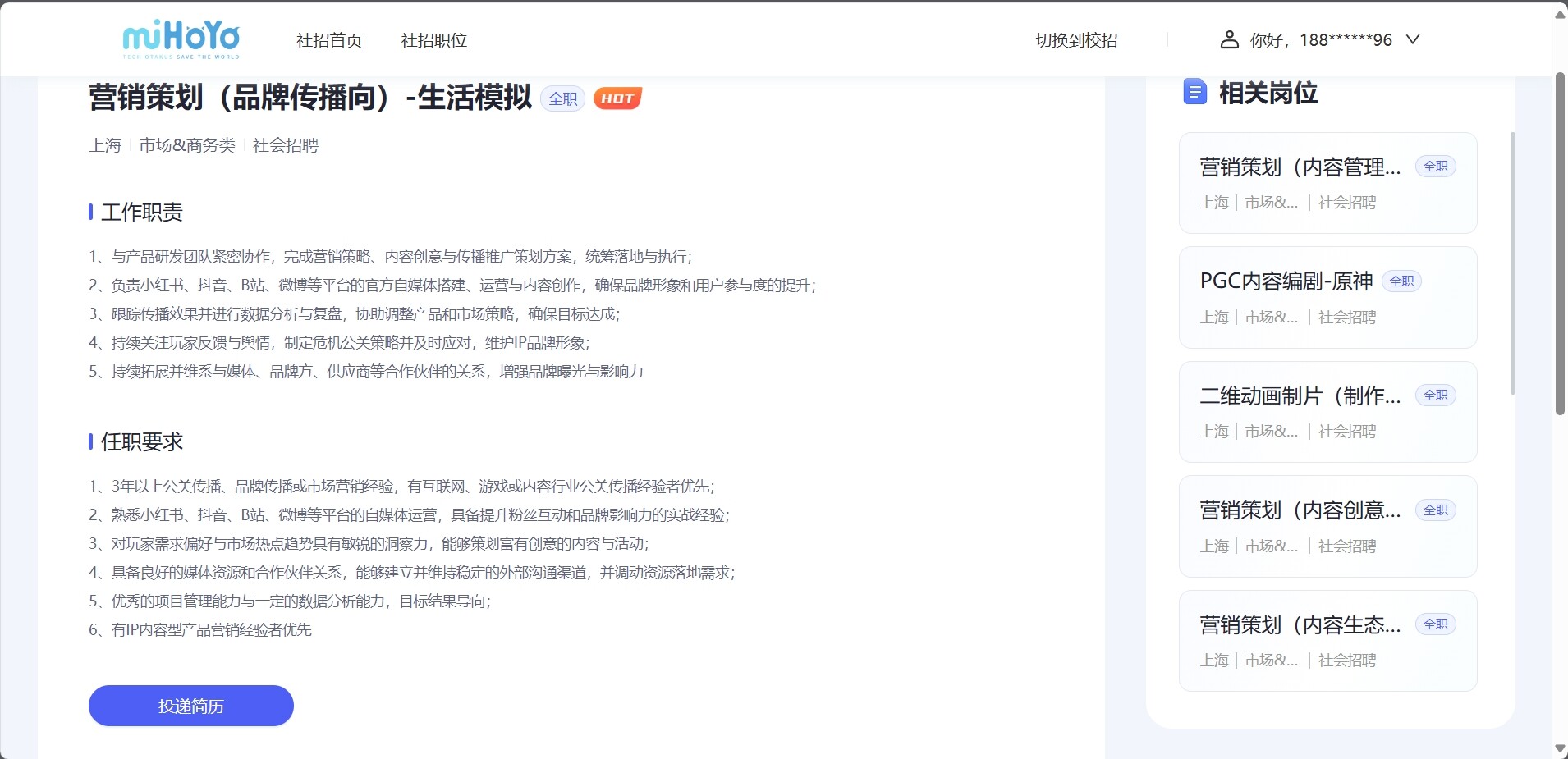This screenshot has width=1568, height=759.
Task: Click the HOT badge beside job title
Action: [617, 98]
